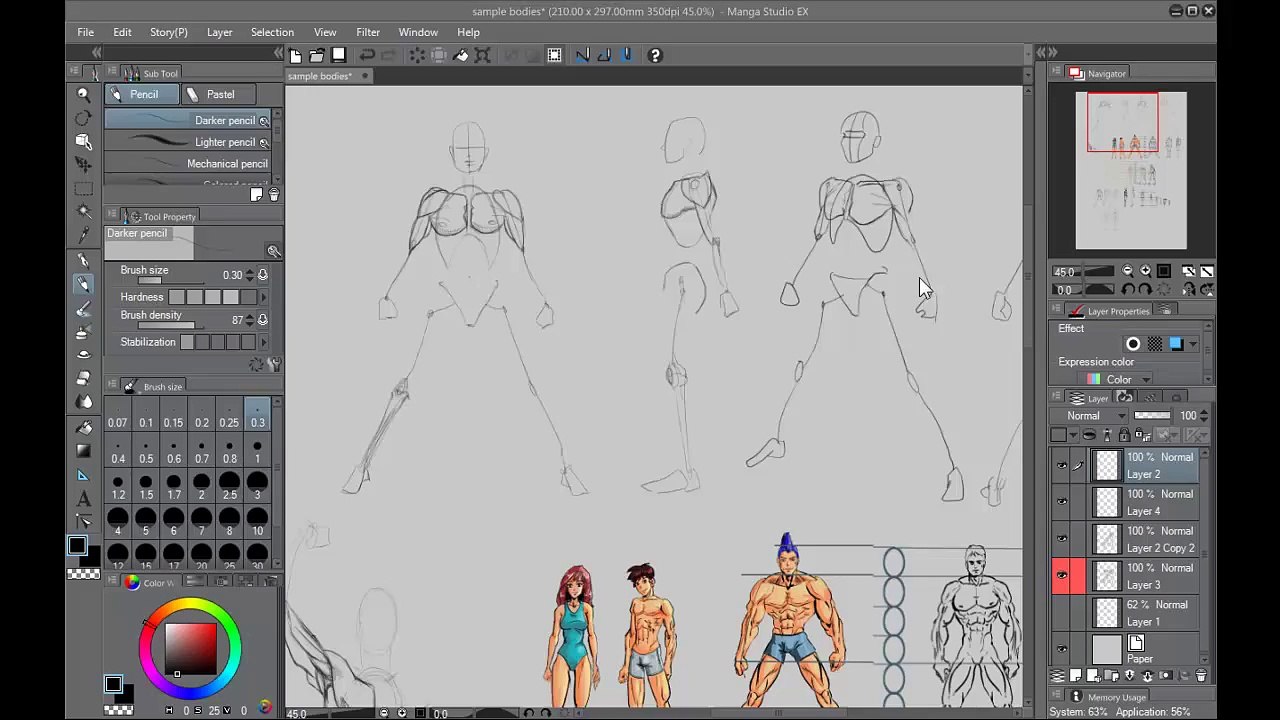The image size is (1280, 720).
Task: Click the Scale/Rotate transform toolbar icon
Action: tap(483, 55)
